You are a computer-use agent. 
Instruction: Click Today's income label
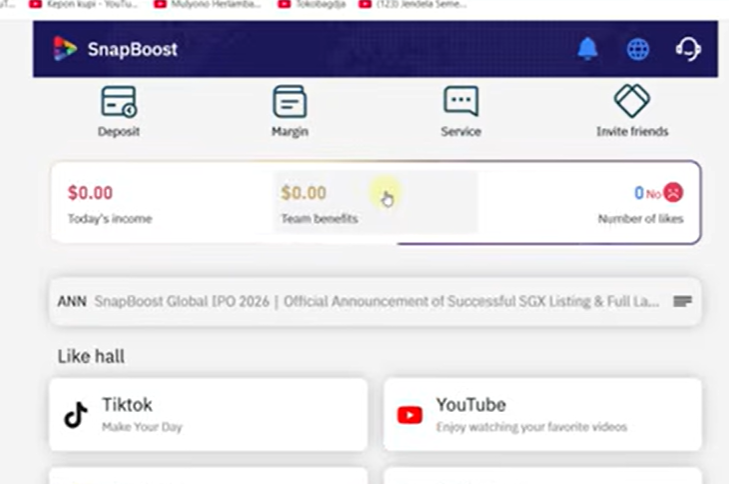pos(110,219)
